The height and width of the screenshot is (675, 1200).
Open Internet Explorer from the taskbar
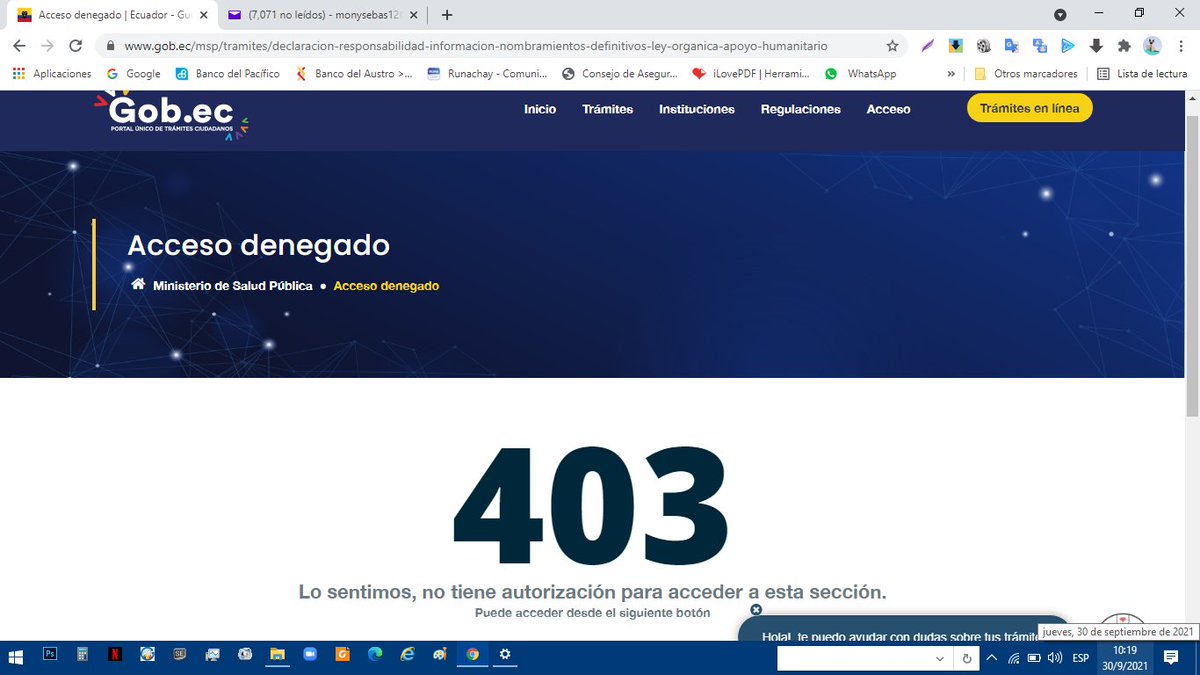407,655
